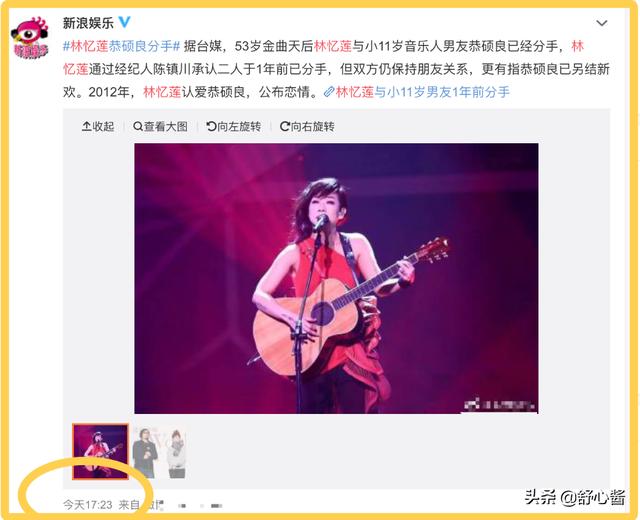Click the chain link icon before article link
The image size is (640, 520).
tap(329, 92)
